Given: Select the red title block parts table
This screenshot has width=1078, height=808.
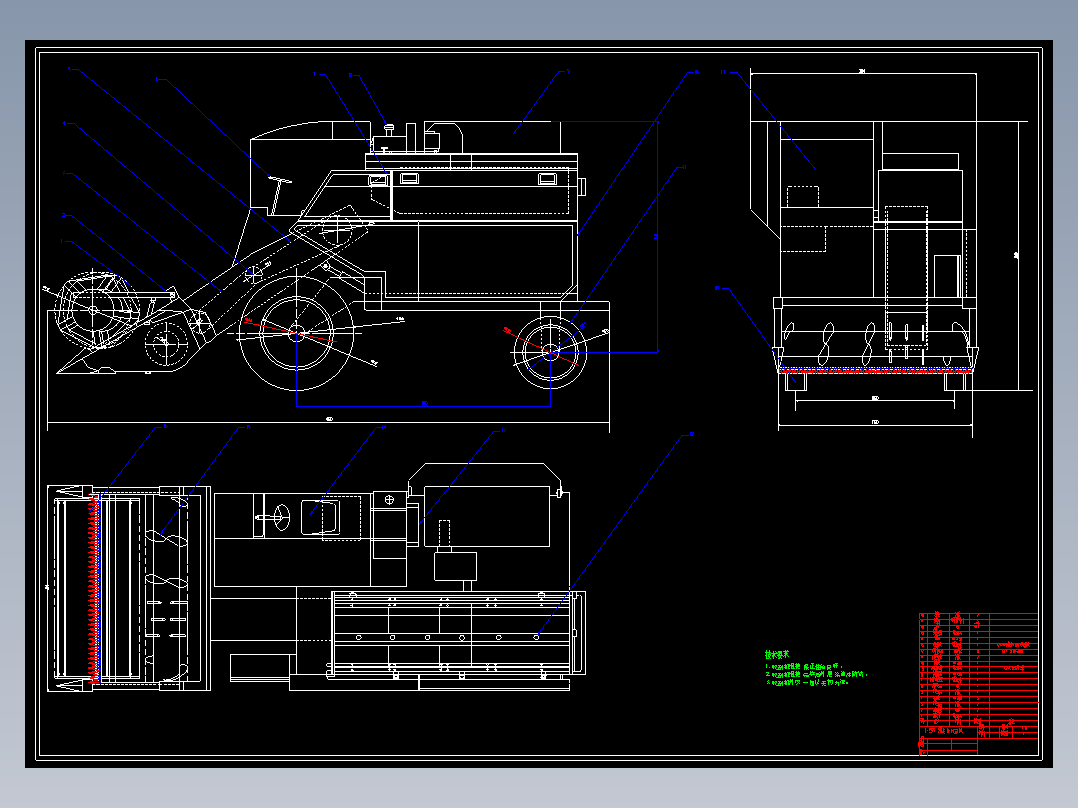Looking at the screenshot, I should [978, 684].
